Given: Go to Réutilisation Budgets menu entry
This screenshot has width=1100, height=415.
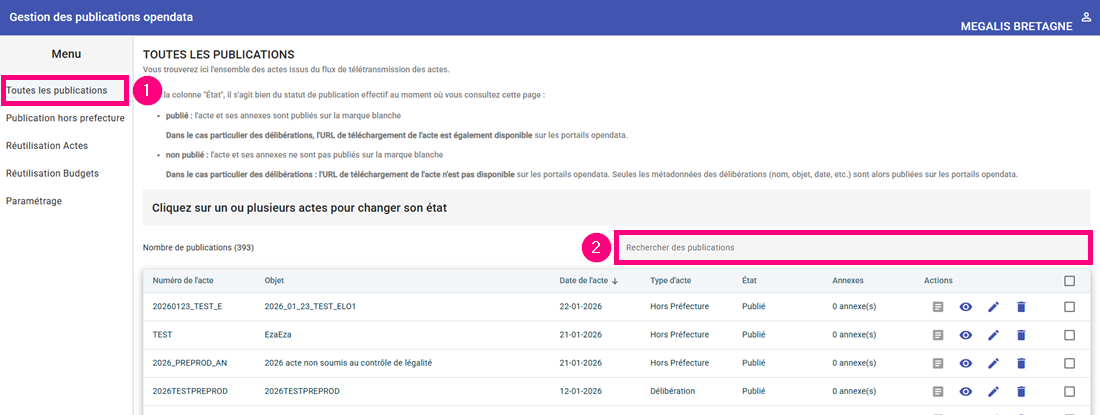Looking at the screenshot, I should click(52, 173).
